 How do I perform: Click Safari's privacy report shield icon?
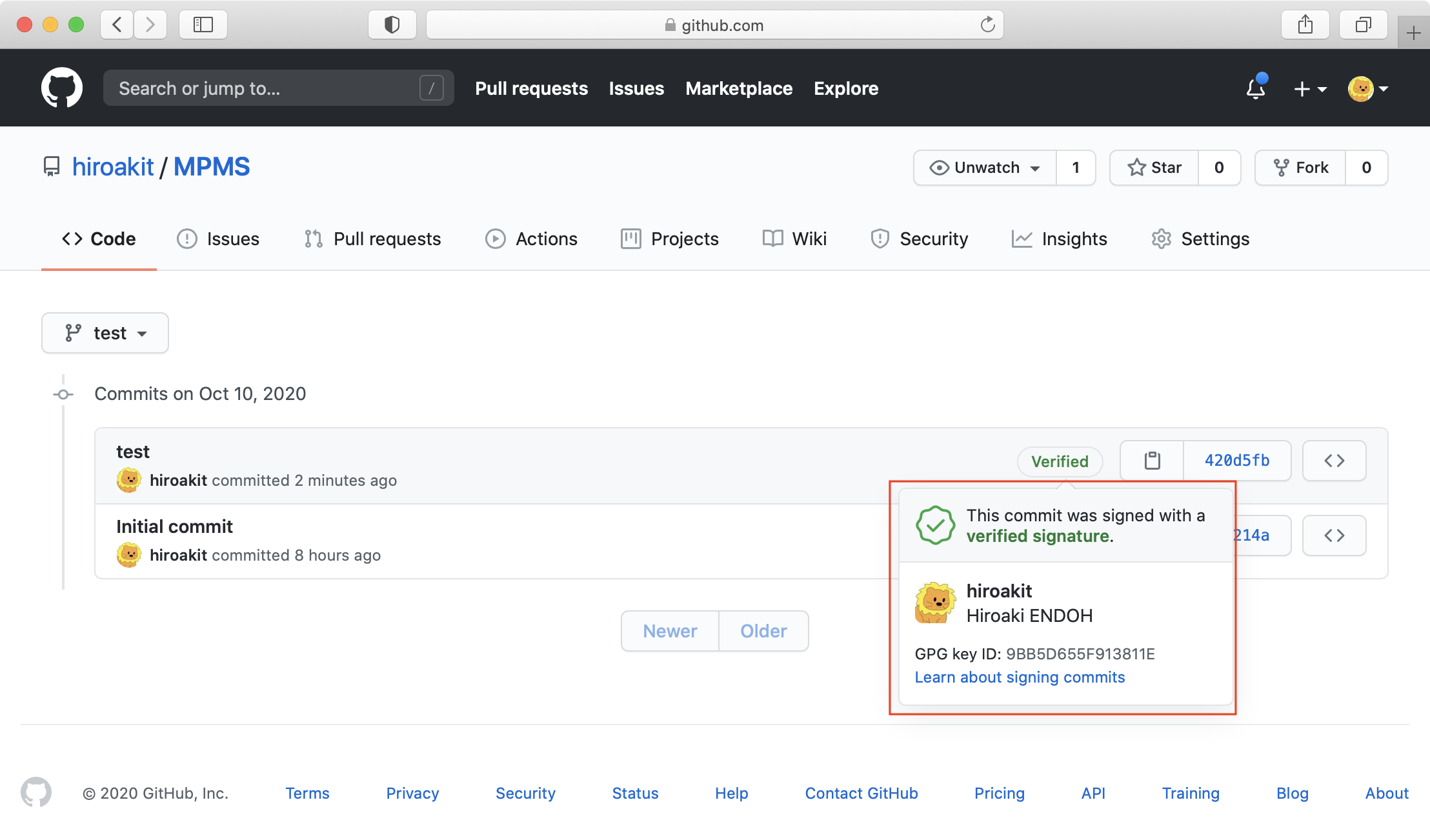pyautogui.click(x=392, y=25)
